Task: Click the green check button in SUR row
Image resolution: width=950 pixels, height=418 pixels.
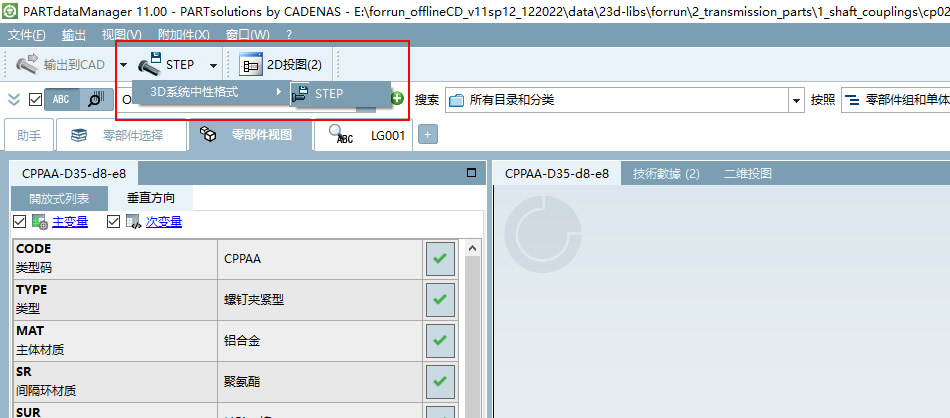Action: 440,413
